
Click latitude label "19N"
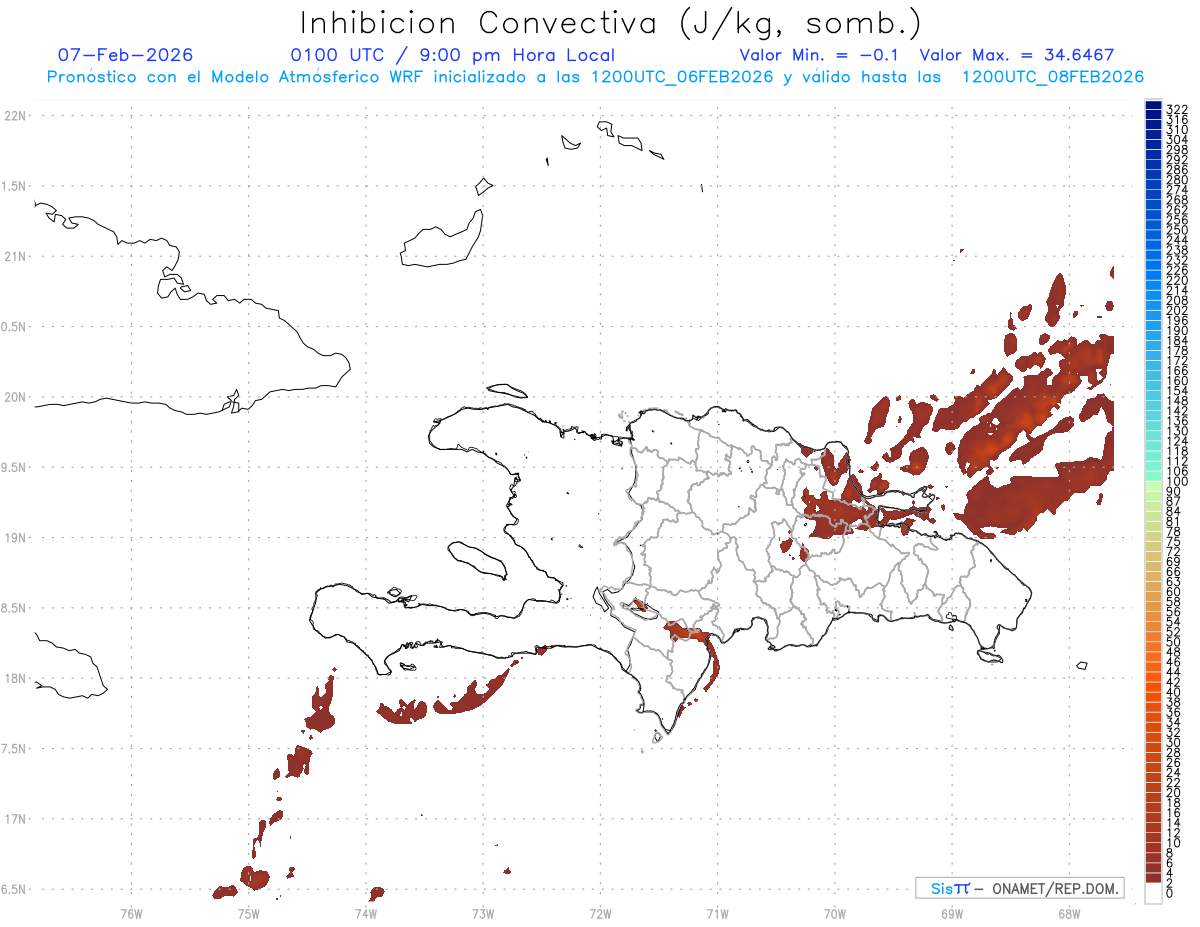click(15, 538)
